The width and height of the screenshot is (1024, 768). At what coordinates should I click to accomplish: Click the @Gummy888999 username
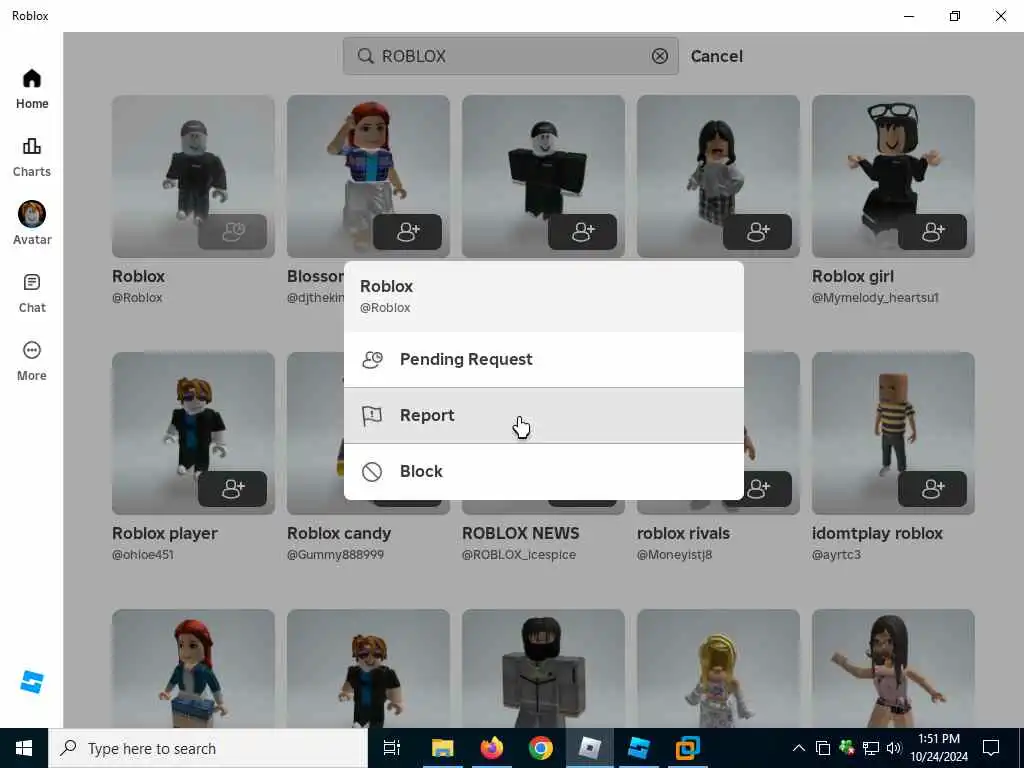[336, 554]
